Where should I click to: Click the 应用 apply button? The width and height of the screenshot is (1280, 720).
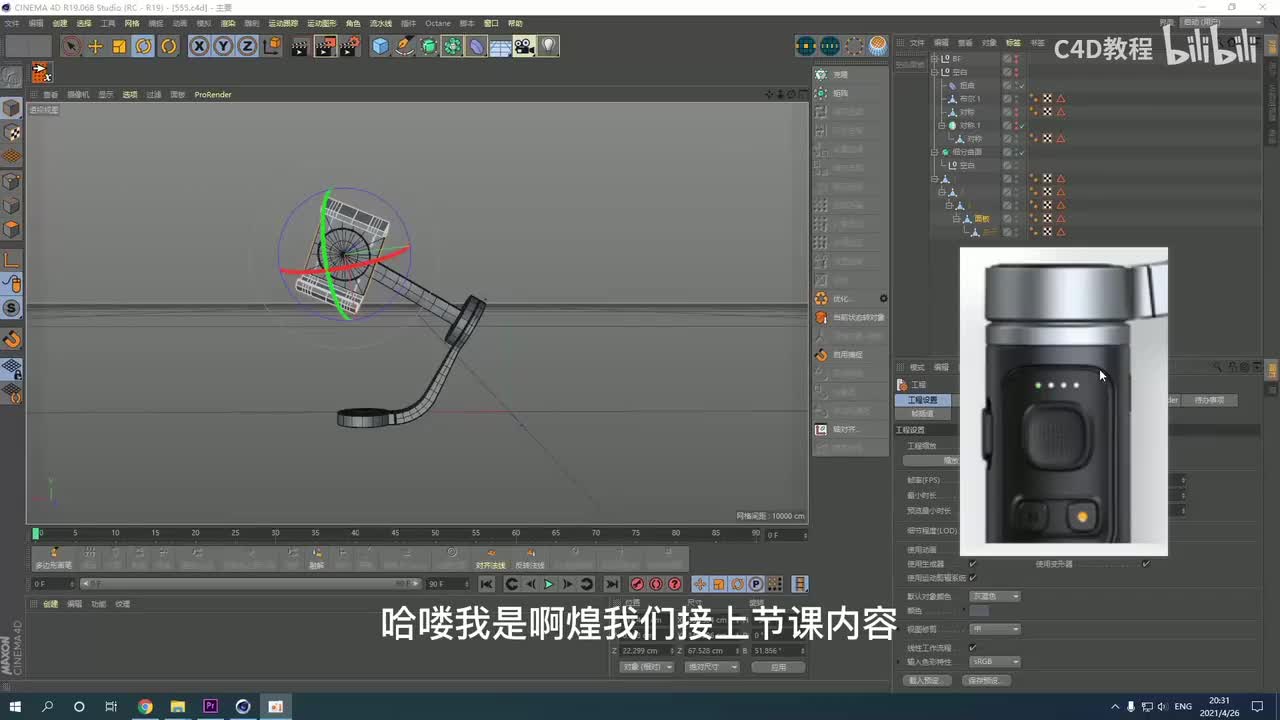[778, 667]
